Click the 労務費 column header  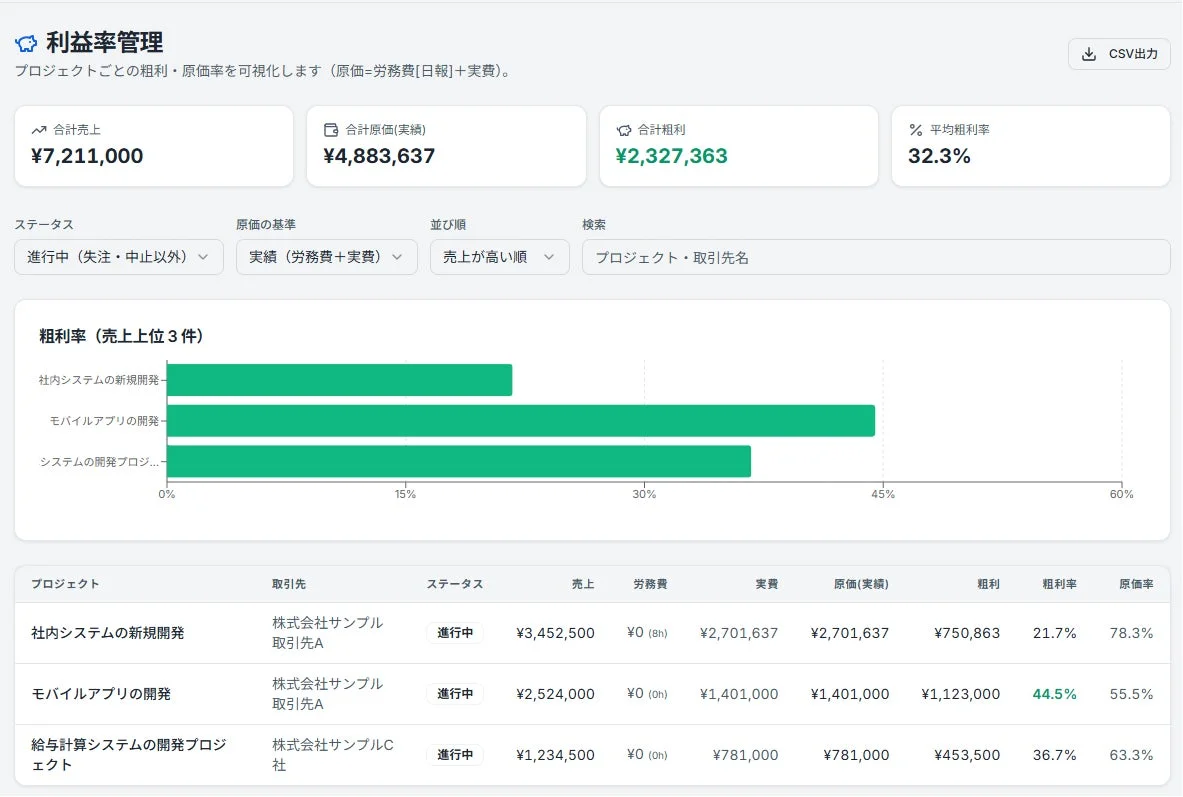coord(650,584)
